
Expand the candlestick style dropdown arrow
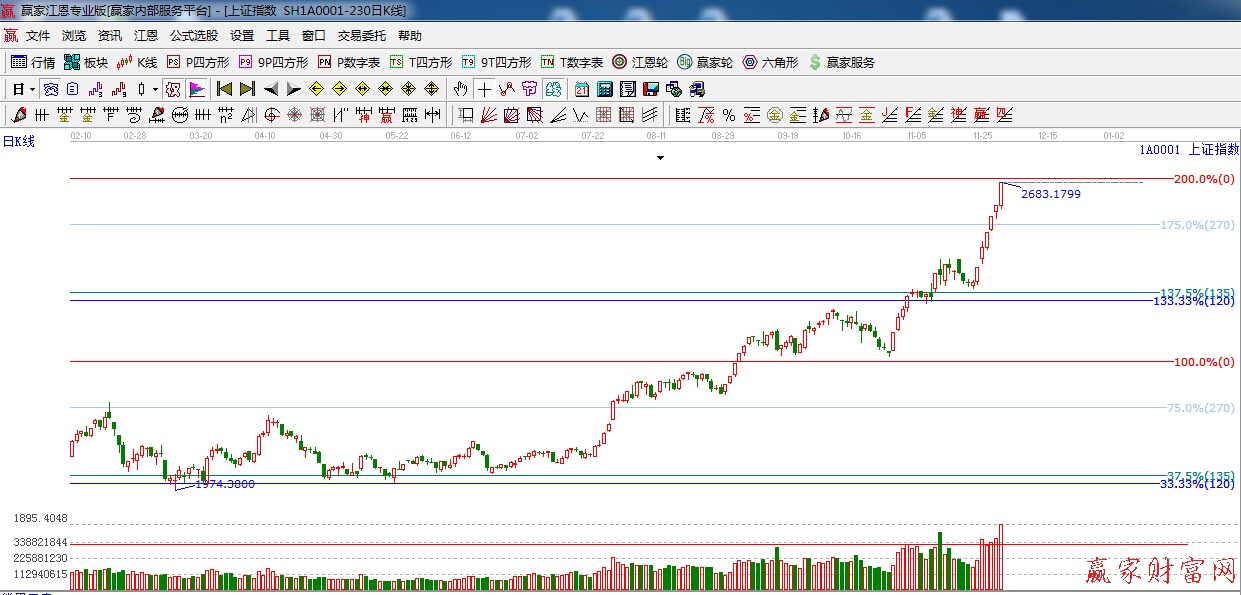(155, 89)
